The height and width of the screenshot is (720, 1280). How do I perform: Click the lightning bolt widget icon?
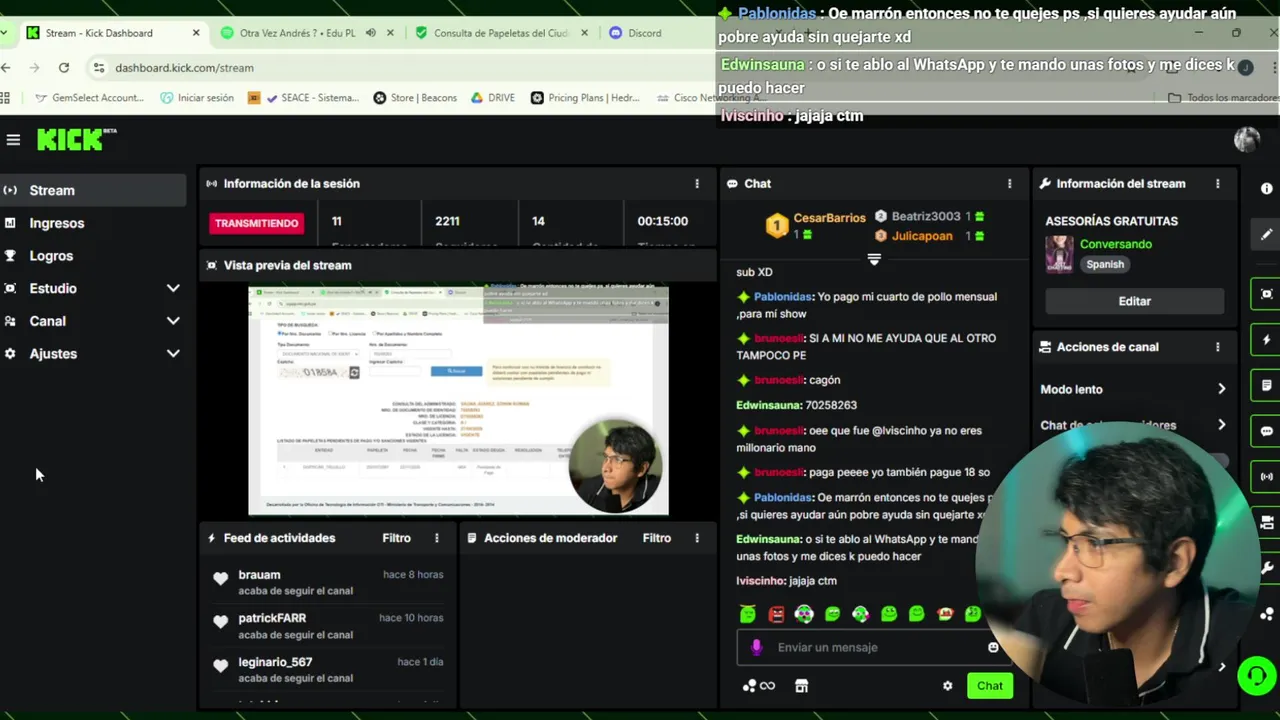pos(1266,340)
